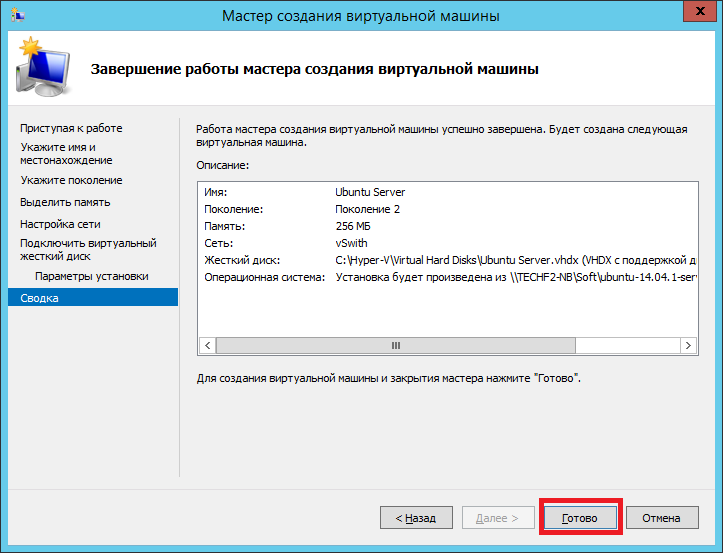Click the wizard title bar icon
The height and width of the screenshot is (554, 723).
[18, 16]
